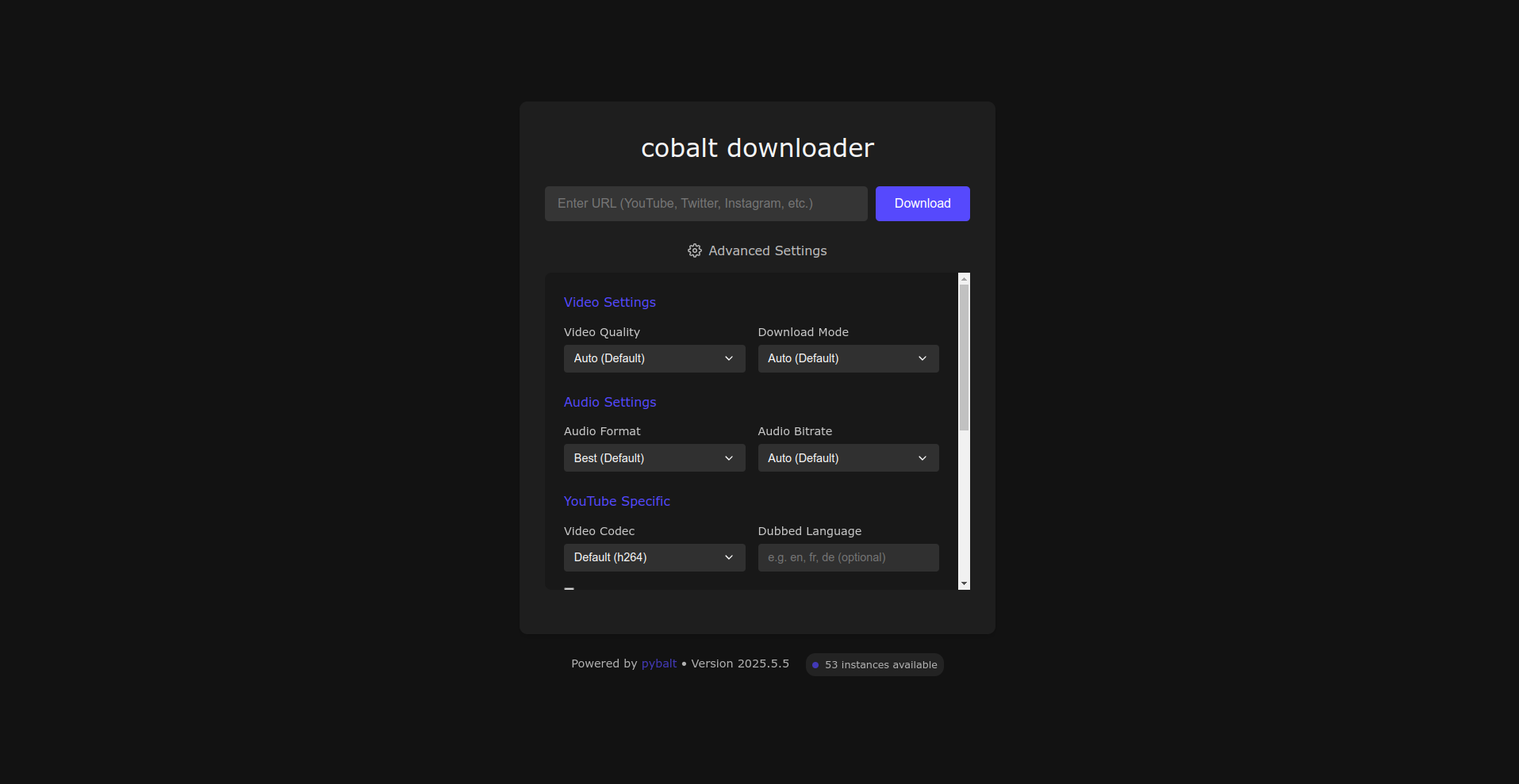Open the Audio Bitrate dropdown

[849, 458]
